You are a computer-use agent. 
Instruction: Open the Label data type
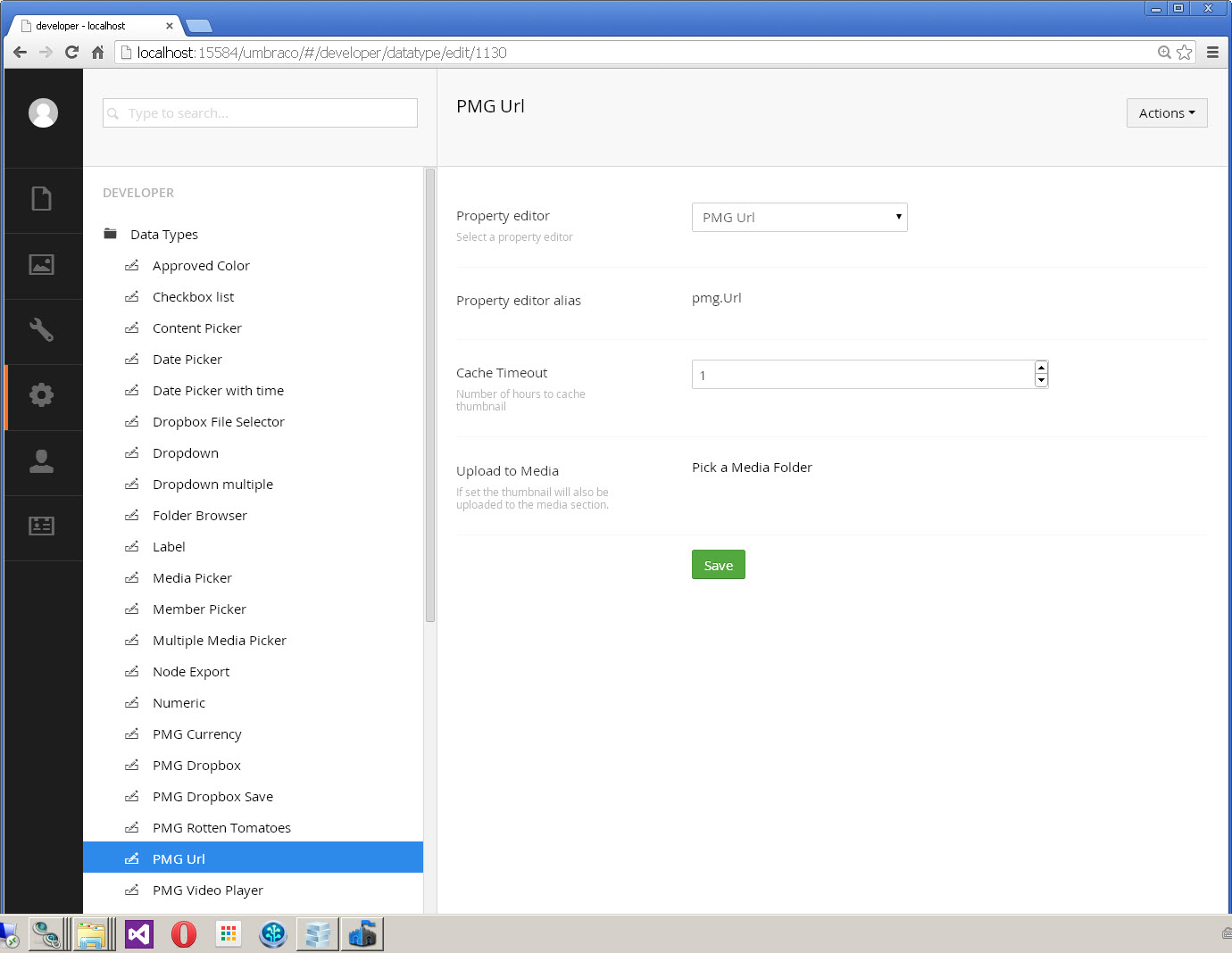tap(169, 547)
